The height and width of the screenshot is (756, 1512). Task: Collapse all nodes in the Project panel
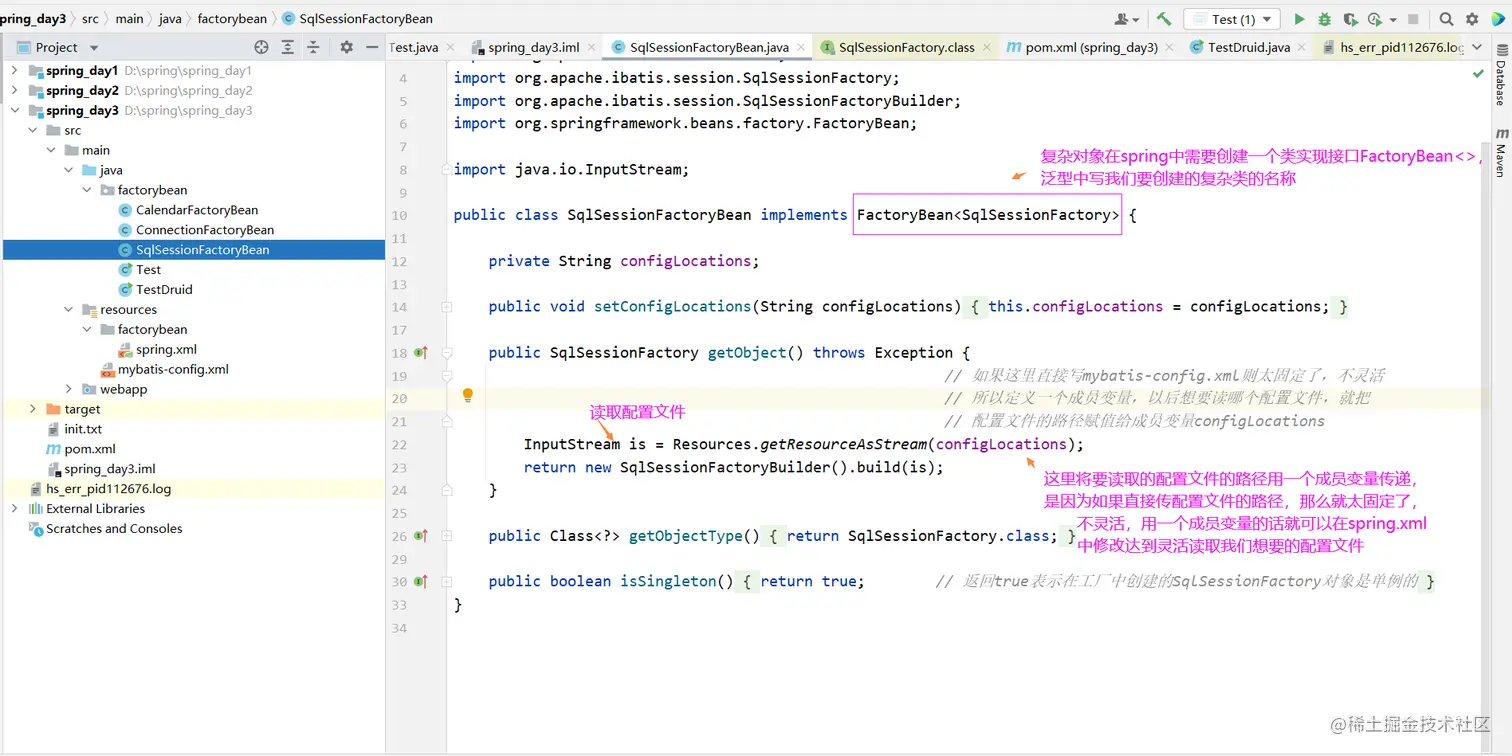click(313, 47)
